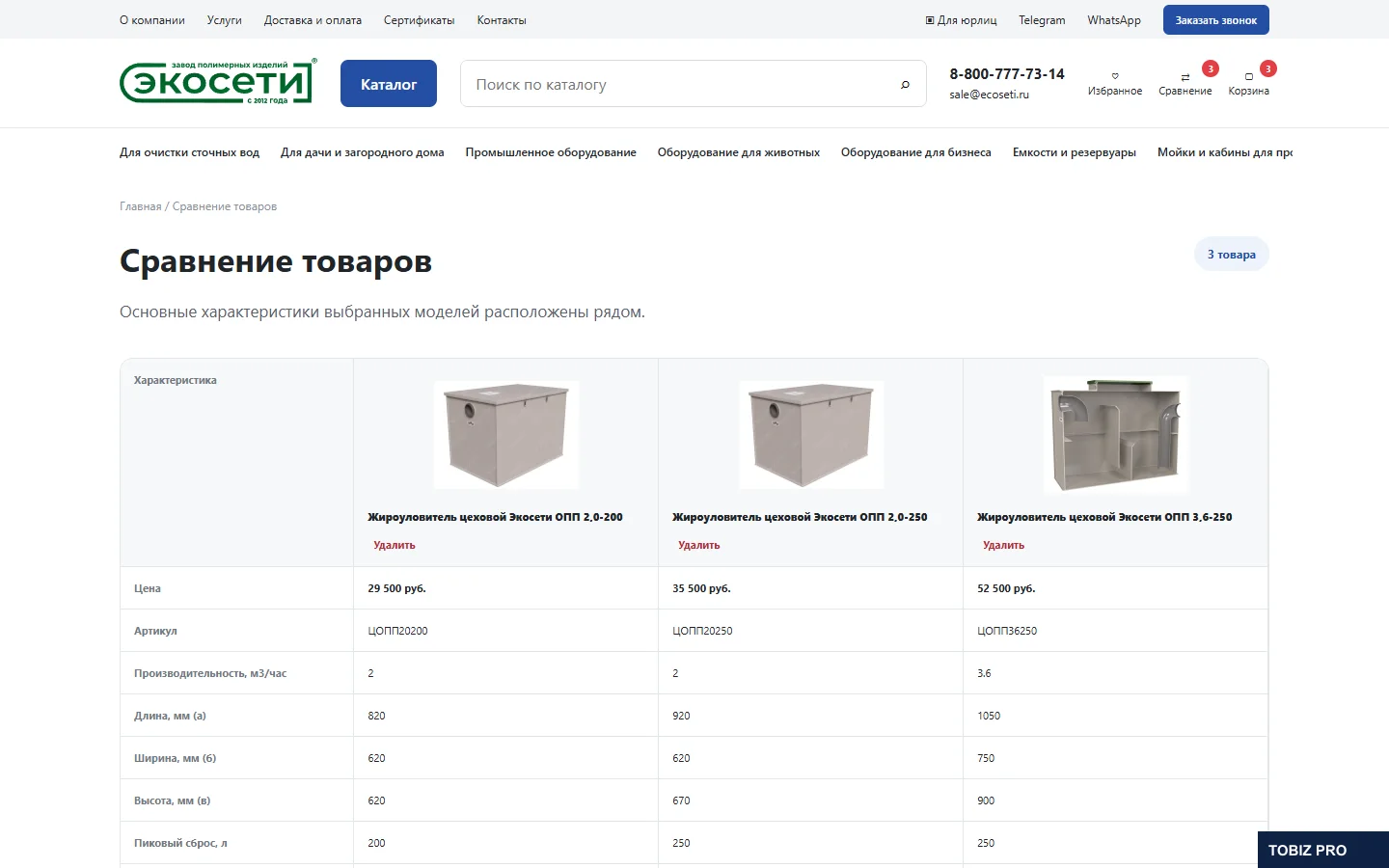
Task: Click the 3 товара badge
Action: [x=1232, y=255]
